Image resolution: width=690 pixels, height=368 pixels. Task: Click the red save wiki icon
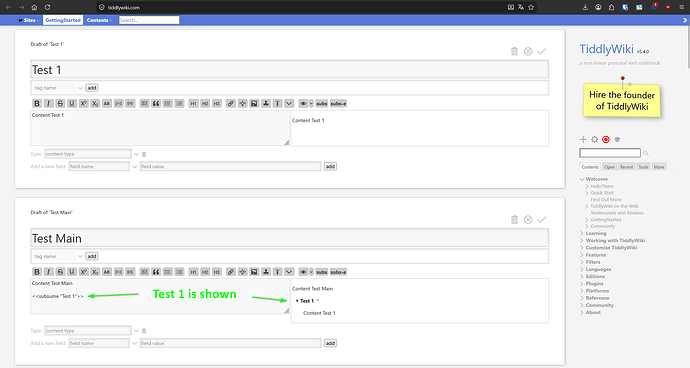[x=606, y=140]
